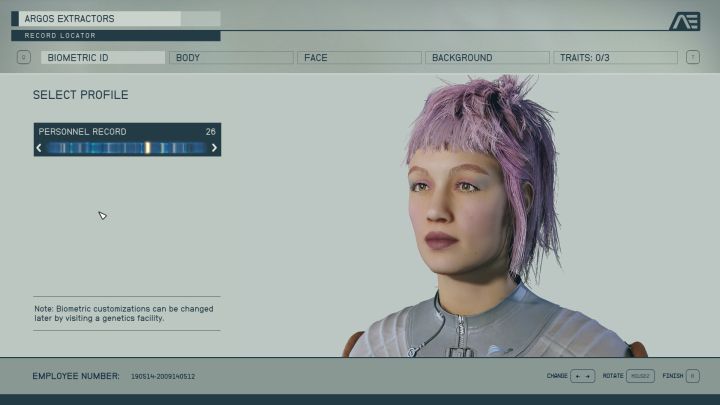Click the Finish button label
This screenshot has height=405, width=720.
pyautogui.click(x=672, y=376)
